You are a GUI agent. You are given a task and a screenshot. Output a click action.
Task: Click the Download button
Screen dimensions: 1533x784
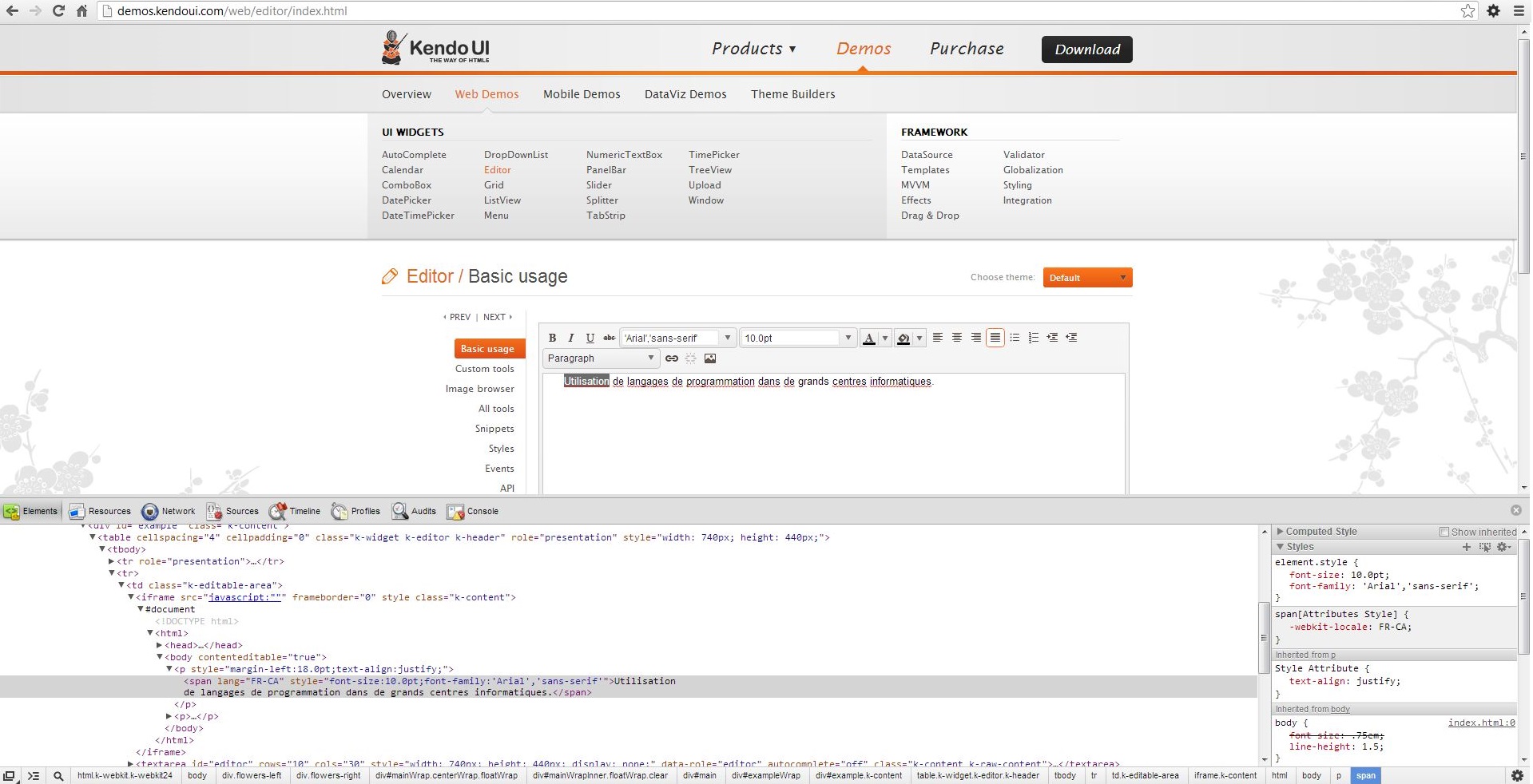1086,49
